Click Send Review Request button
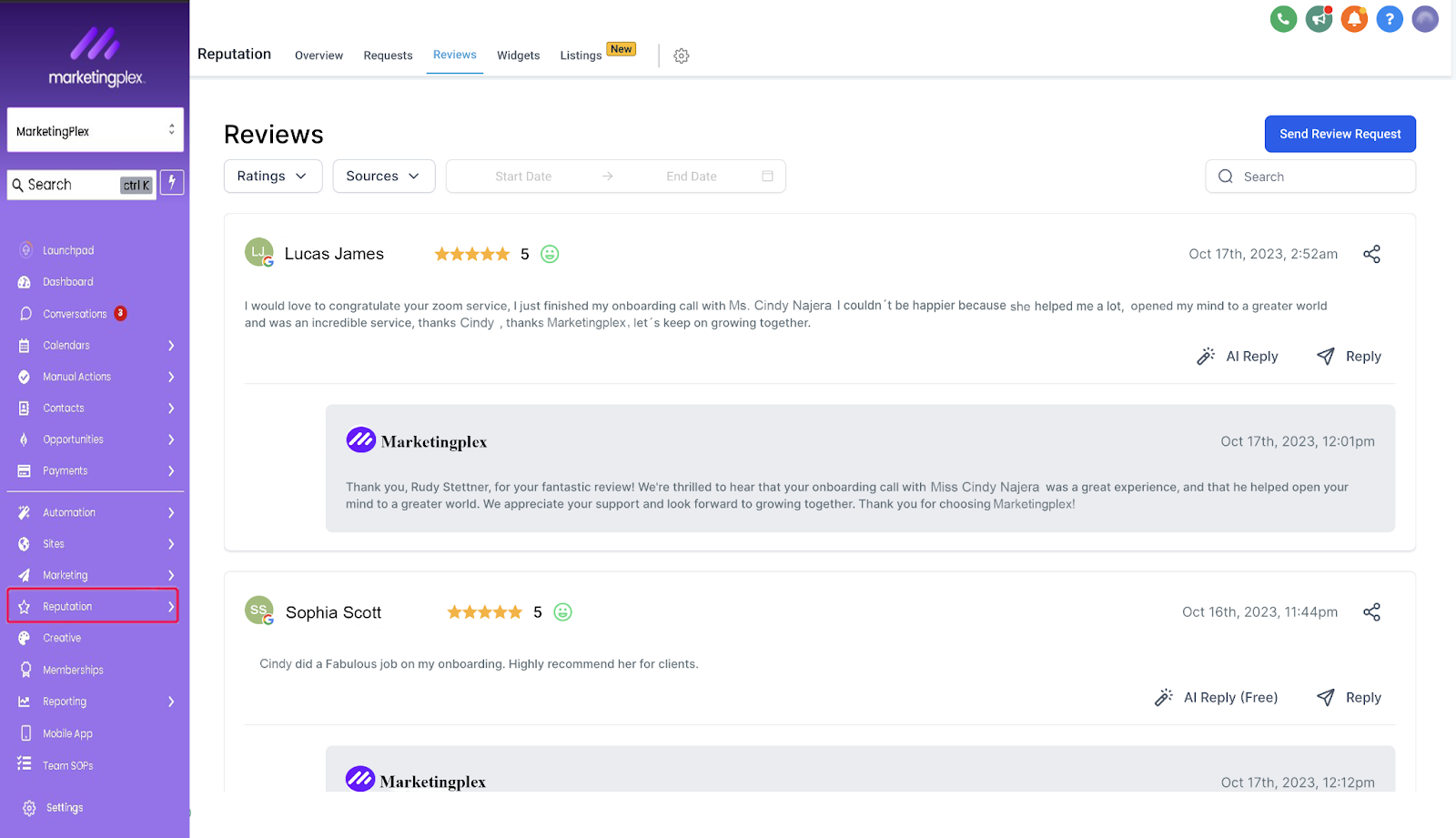 point(1340,134)
